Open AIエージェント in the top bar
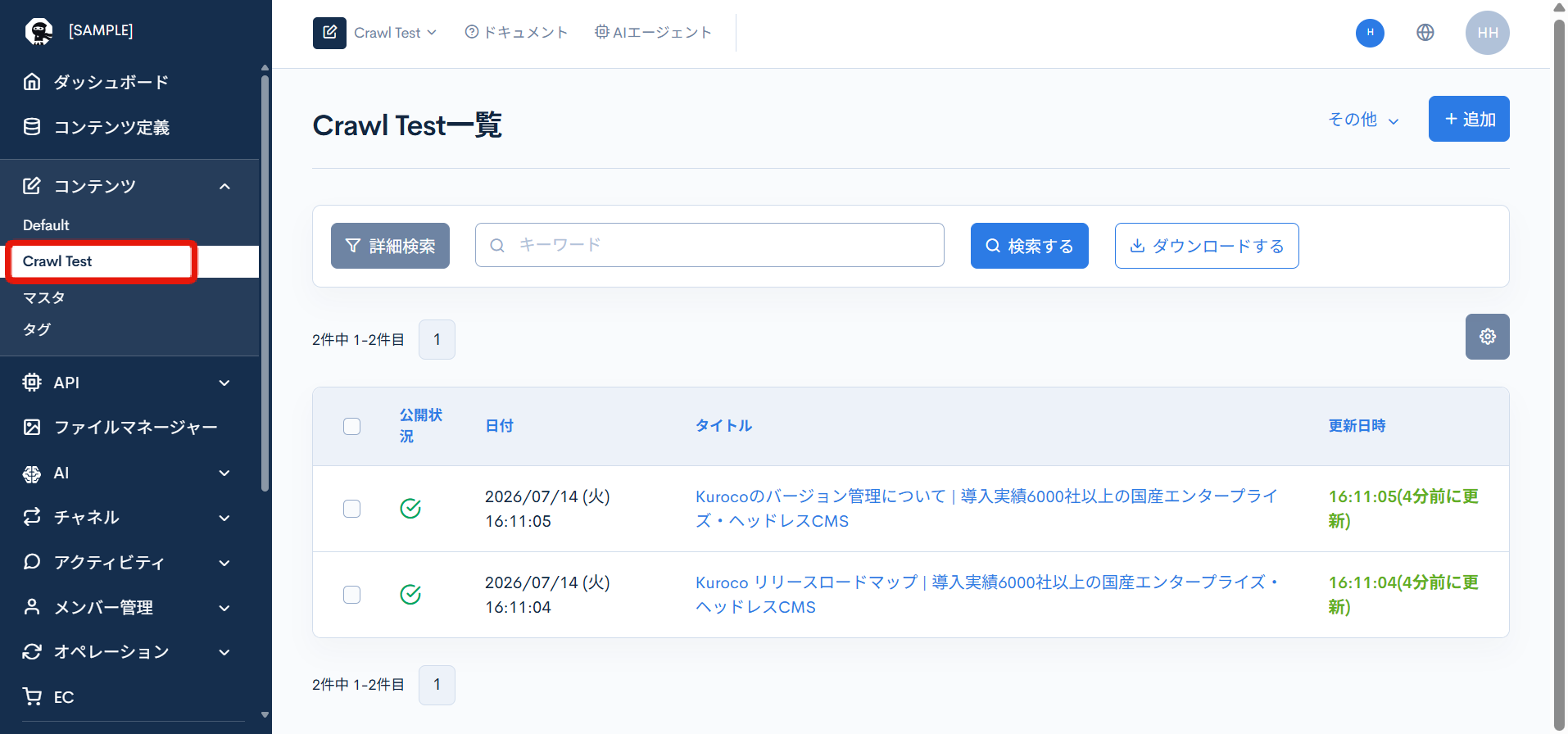This screenshot has height=734, width=1568. pos(653,33)
